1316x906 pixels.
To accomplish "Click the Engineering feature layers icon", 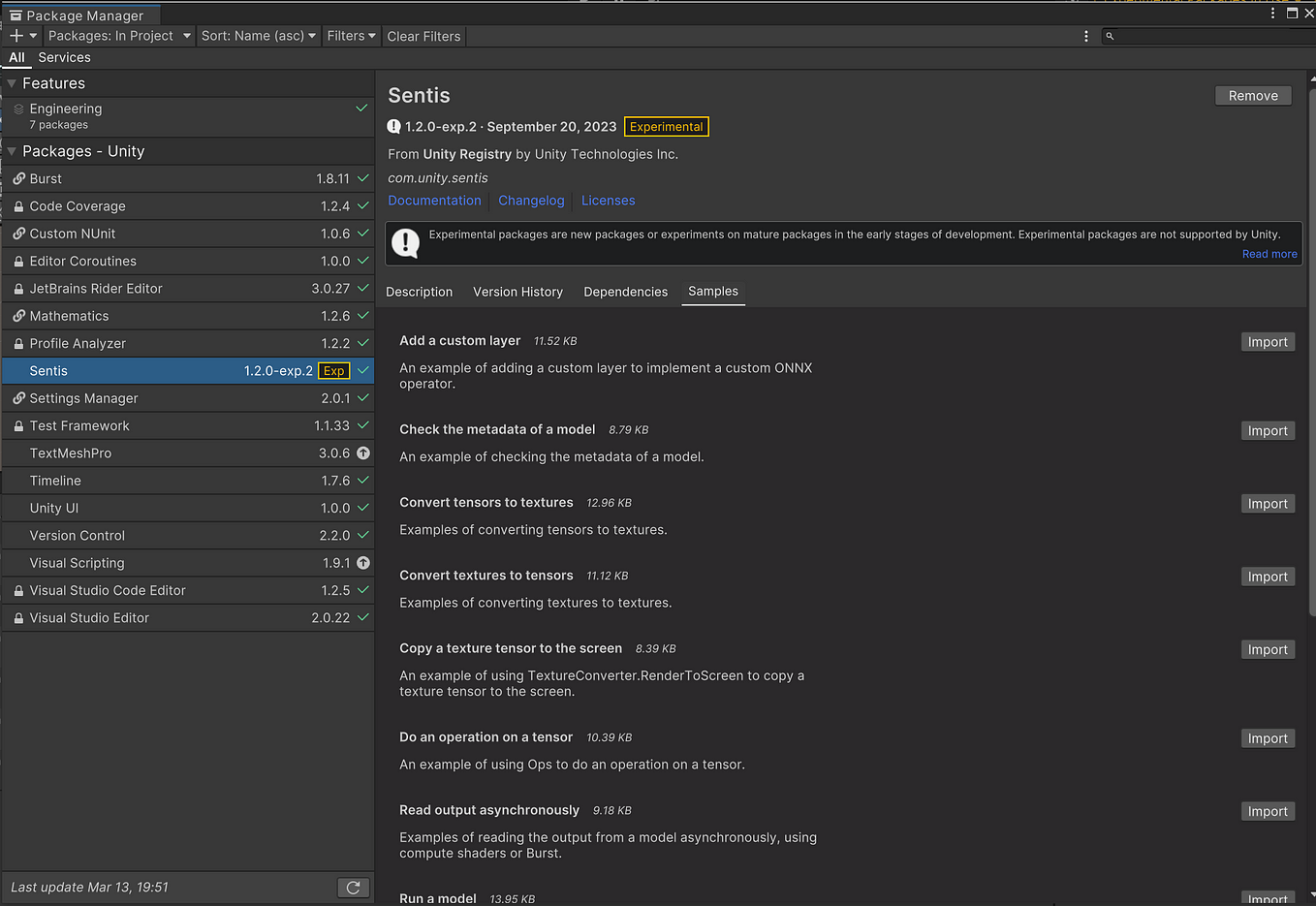I will click(x=18, y=109).
